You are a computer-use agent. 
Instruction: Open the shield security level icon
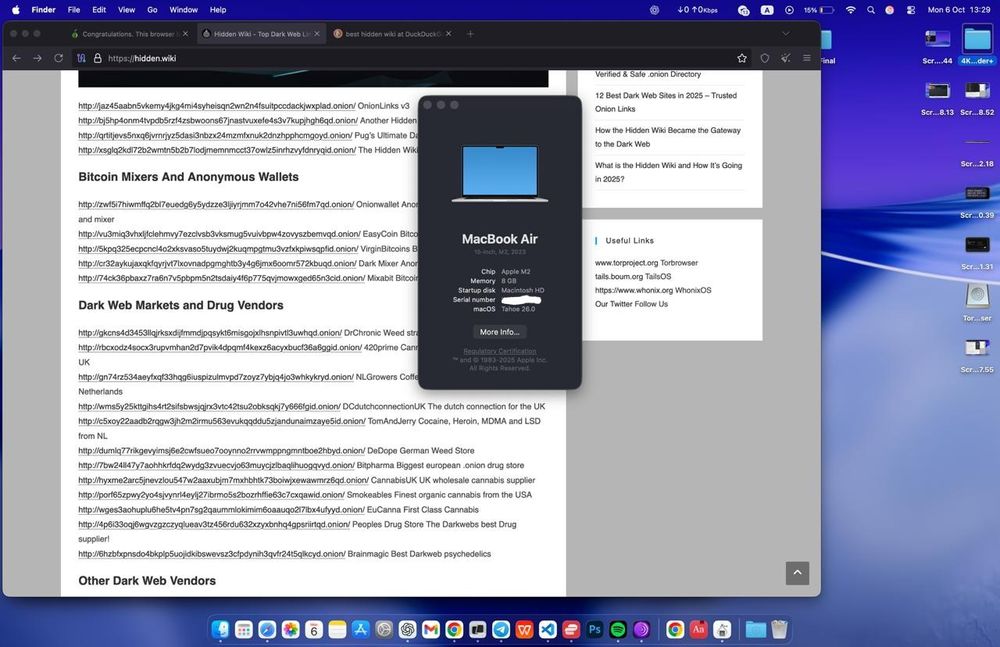[765, 58]
